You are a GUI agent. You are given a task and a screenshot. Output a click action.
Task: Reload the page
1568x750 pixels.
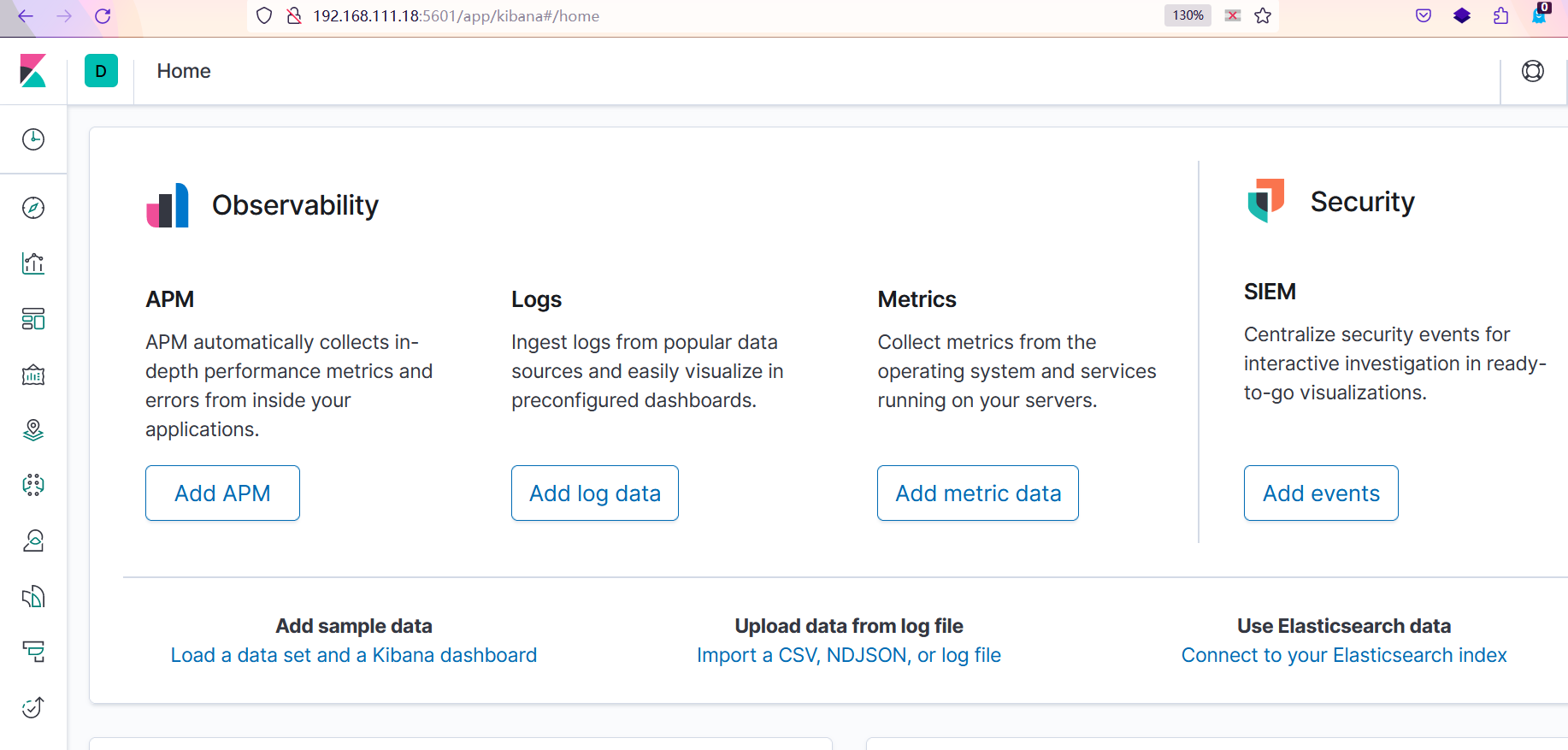point(103,15)
